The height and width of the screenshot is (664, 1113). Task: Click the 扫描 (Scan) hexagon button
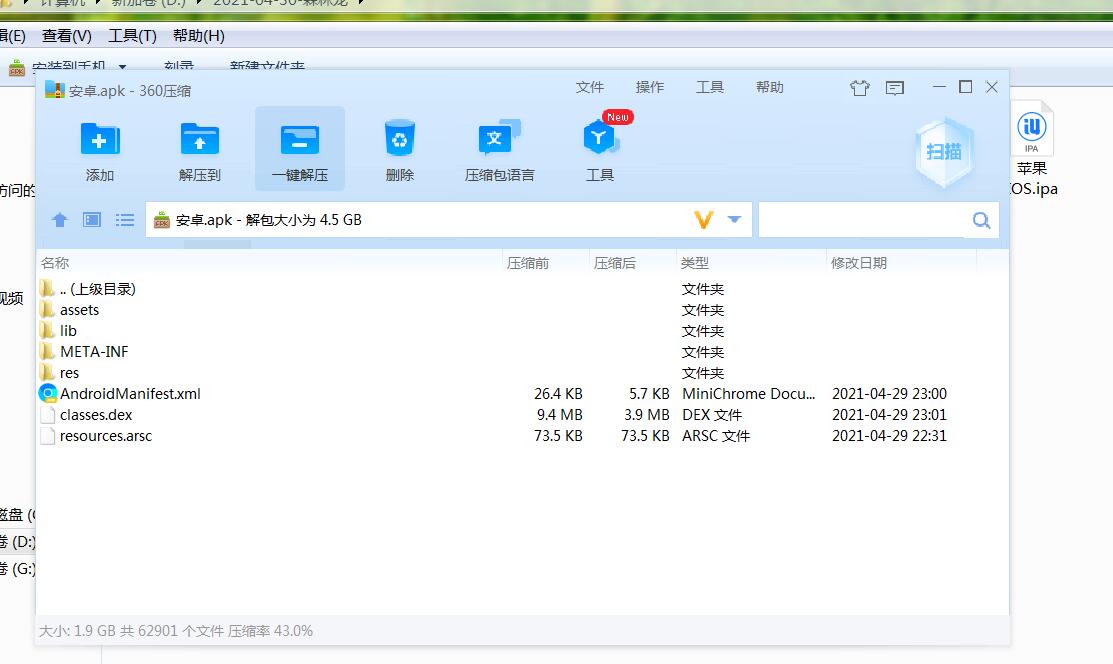(x=944, y=151)
